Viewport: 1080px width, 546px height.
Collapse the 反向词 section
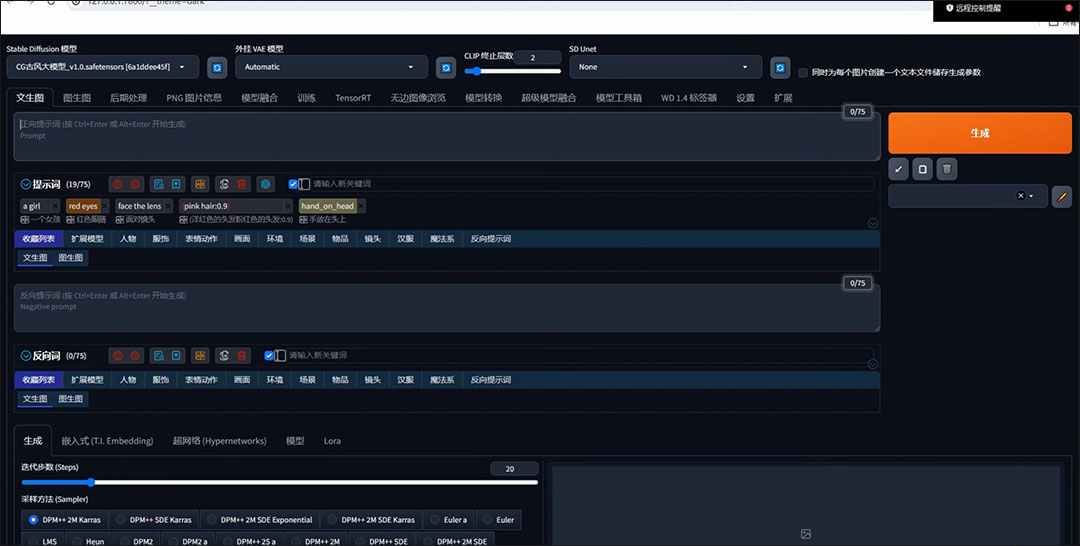(x=26, y=355)
